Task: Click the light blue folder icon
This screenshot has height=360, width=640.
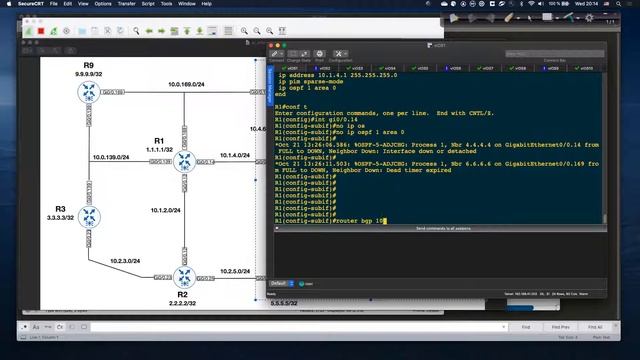Action: point(82,31)
